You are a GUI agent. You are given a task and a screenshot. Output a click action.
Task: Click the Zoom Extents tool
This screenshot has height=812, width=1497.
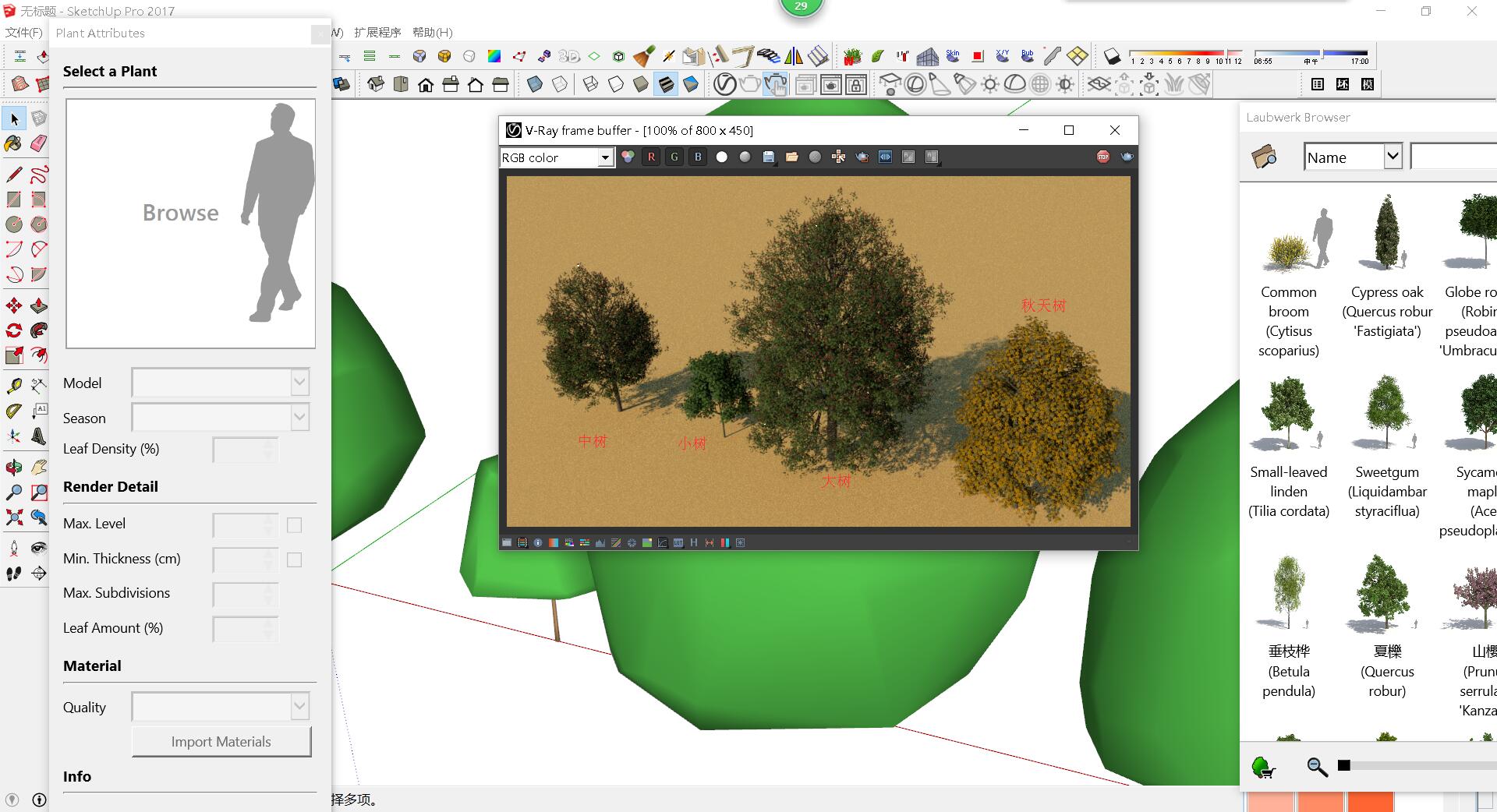(x=14, y=517)
